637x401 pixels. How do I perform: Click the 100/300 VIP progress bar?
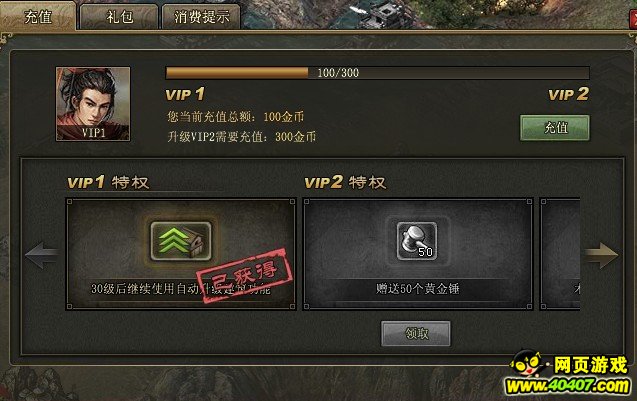coord(377,73)
